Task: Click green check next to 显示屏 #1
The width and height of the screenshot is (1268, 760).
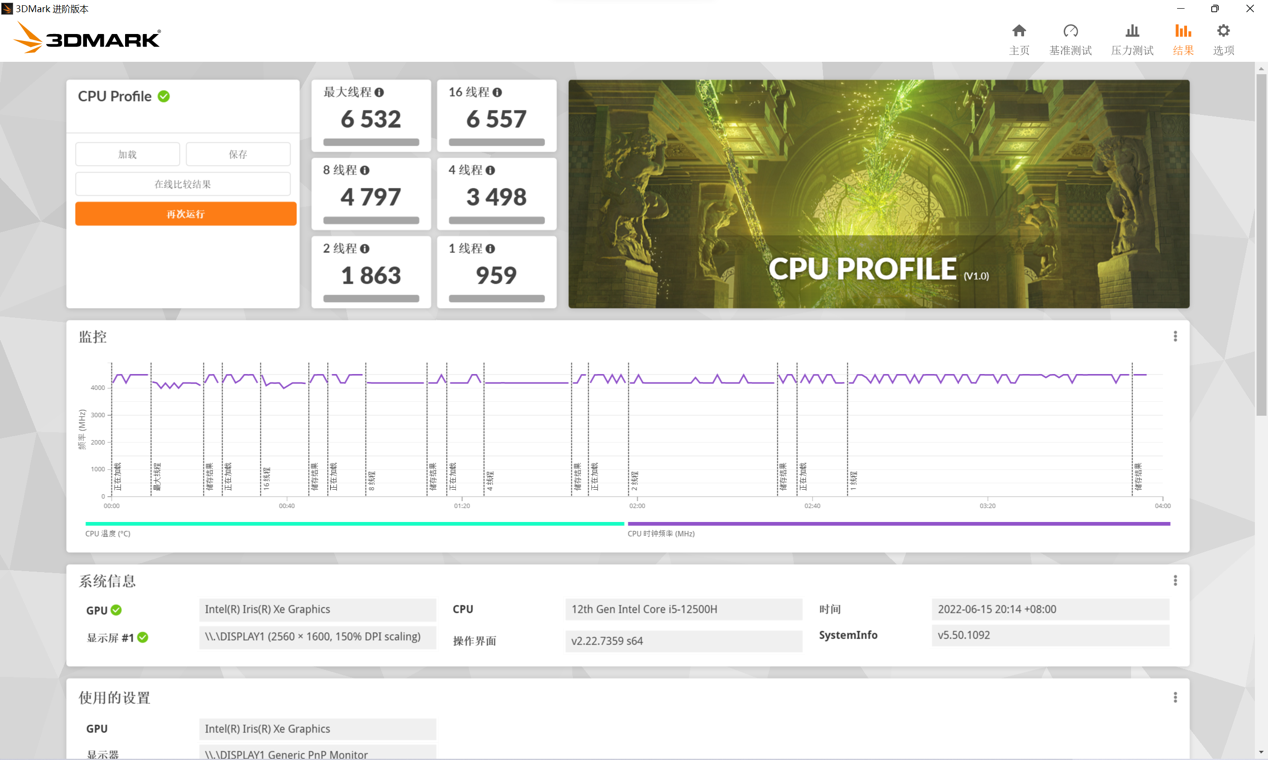Action: [x=143, y=637]
